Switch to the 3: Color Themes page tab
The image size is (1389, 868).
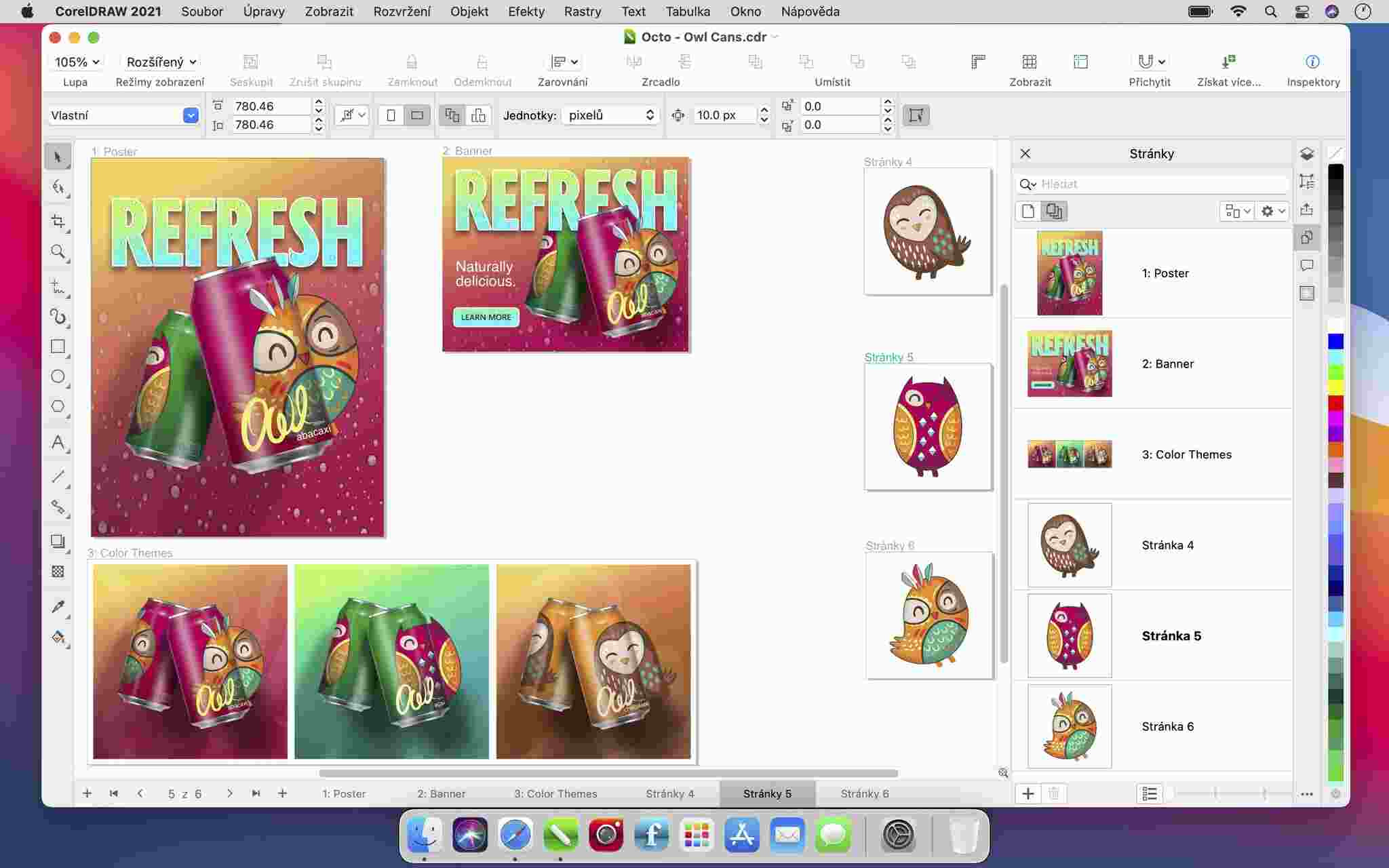click(555, 793)
